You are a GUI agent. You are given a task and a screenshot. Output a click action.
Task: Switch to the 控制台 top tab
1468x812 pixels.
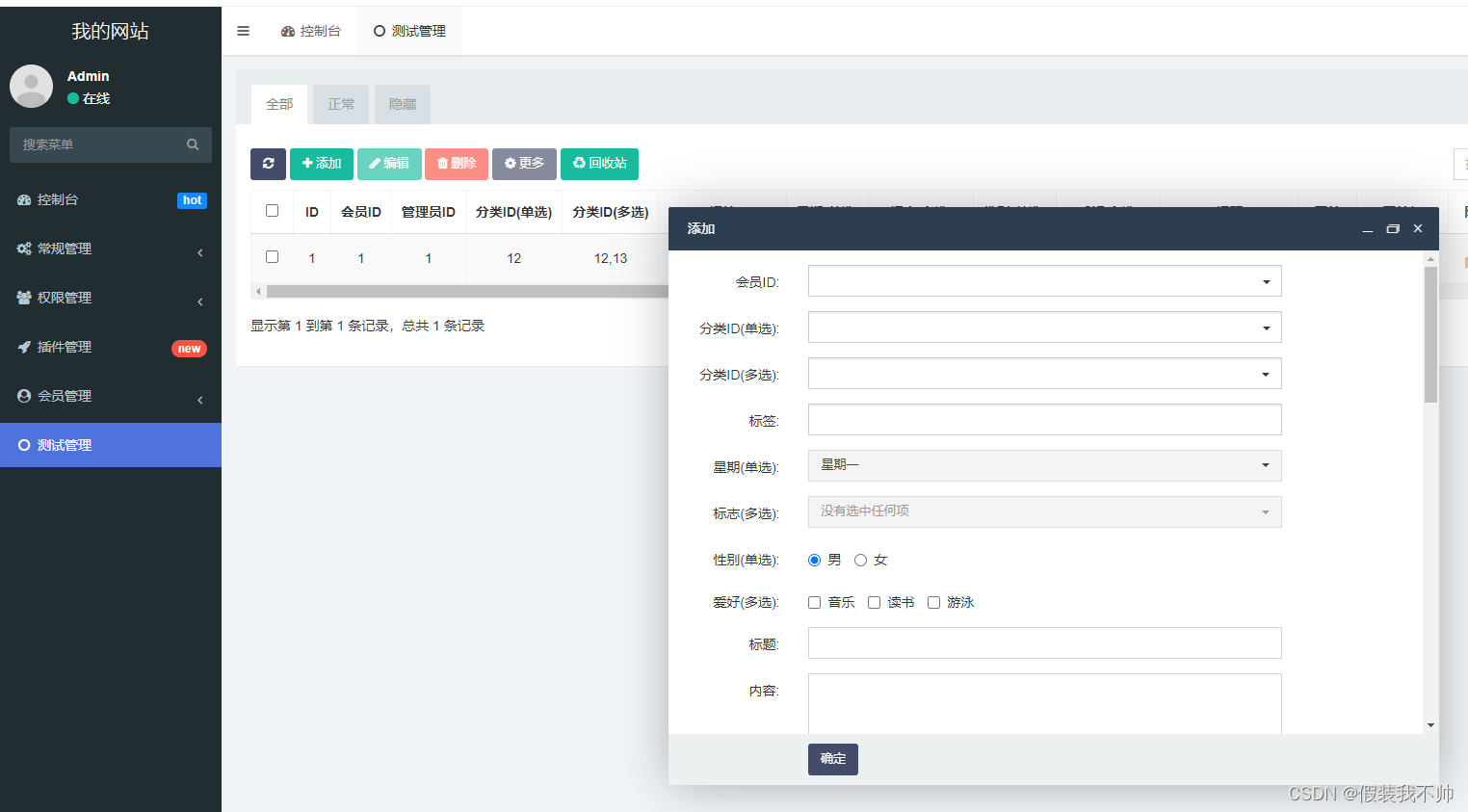[x=311, y=31]
